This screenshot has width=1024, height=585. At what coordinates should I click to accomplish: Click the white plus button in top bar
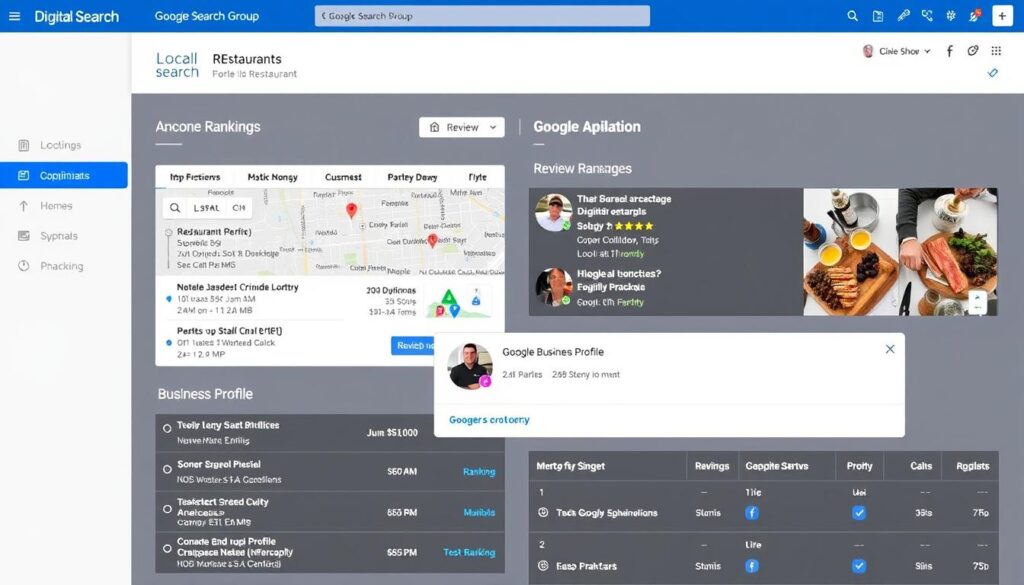pos(1002,16)
